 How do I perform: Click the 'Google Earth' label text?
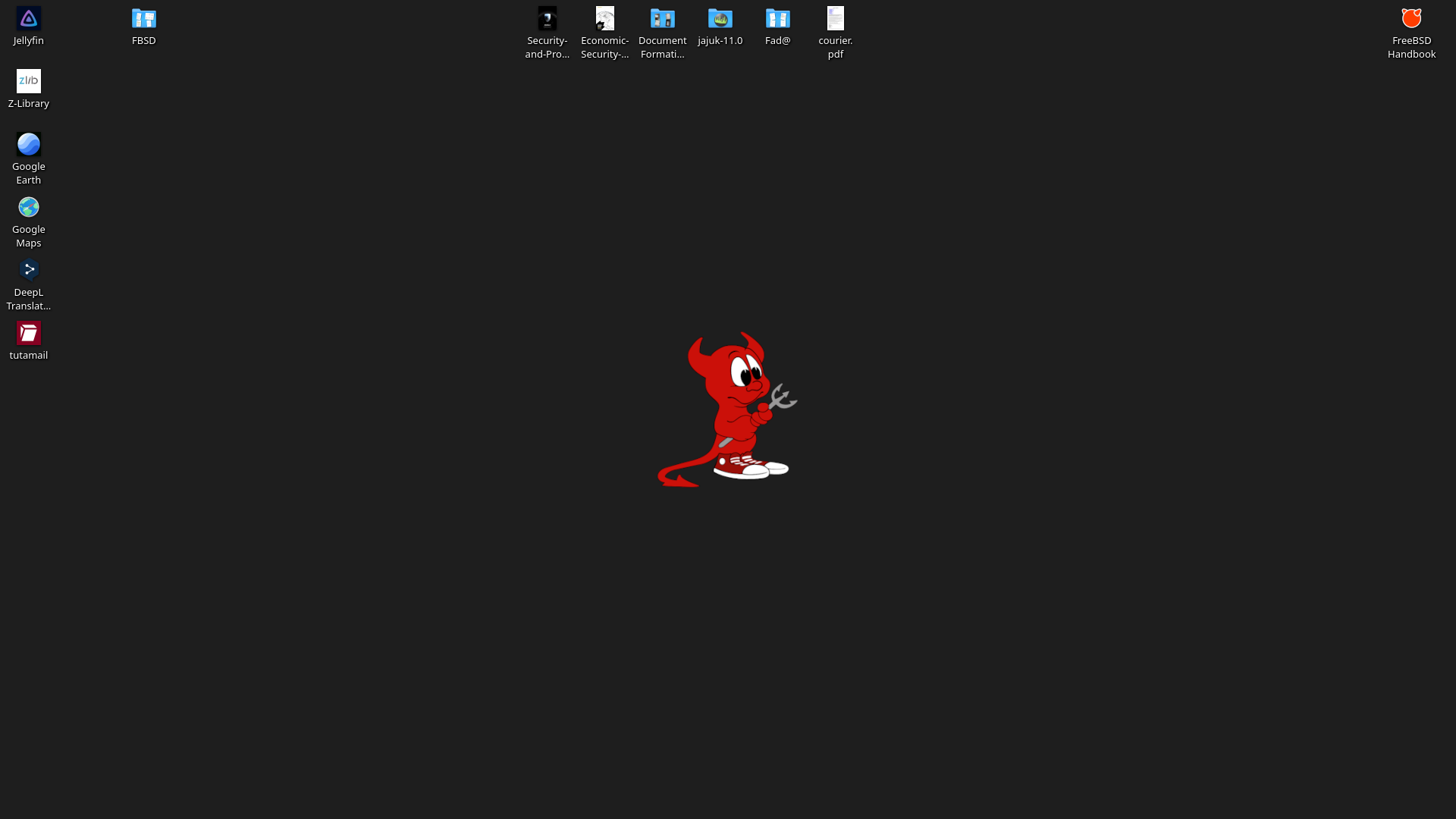coord(28,173)
